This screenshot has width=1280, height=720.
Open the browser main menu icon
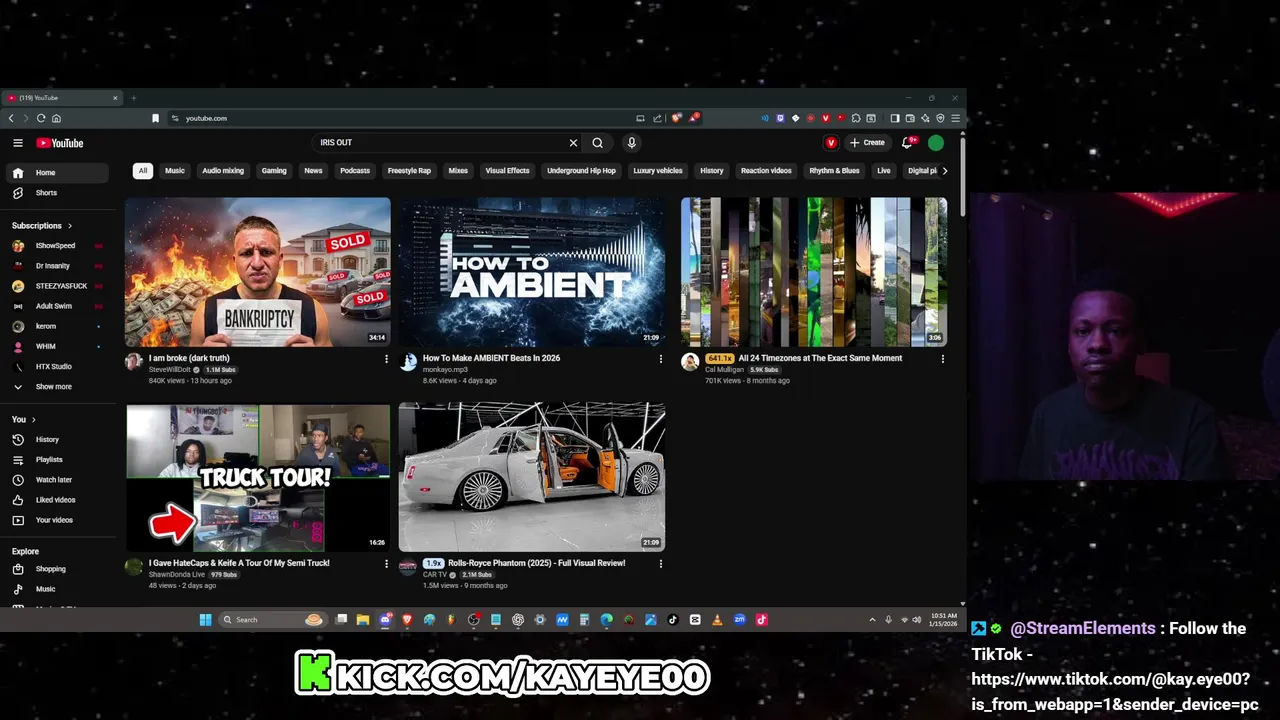coord(955,118)
